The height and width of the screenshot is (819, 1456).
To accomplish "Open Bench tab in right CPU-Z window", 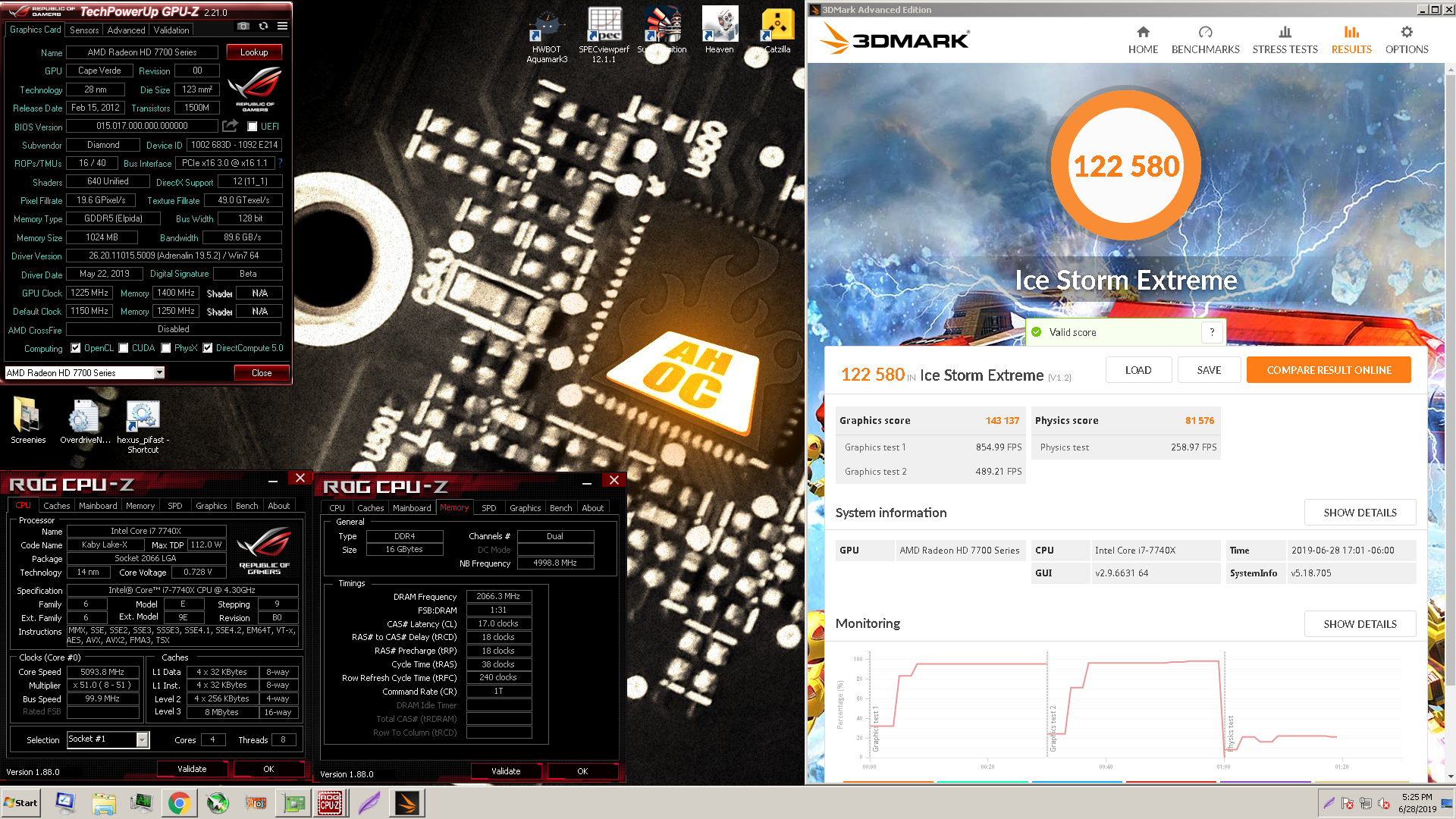I will click(x=561, y=508).
